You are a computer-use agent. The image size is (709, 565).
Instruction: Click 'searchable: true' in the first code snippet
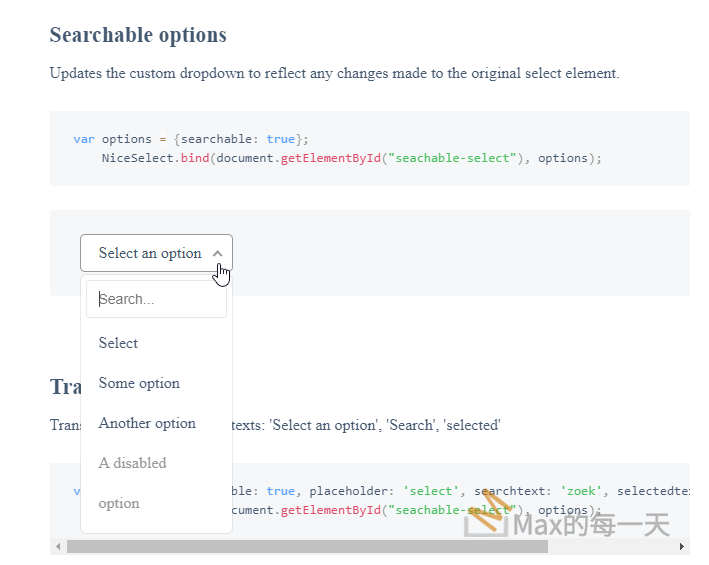pyautogui.click(x=238, y=139)
